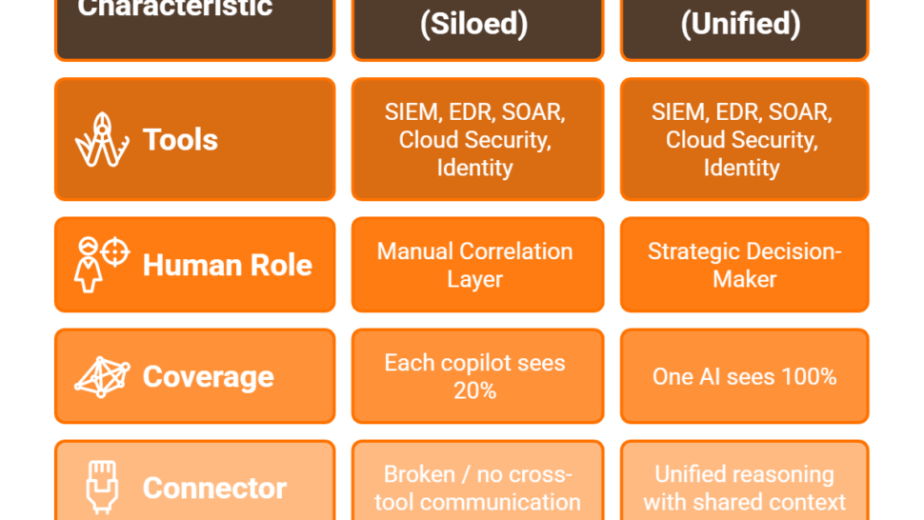
Task: Click the Strategic Decision-Maker cell
Action: click(744, 265)
